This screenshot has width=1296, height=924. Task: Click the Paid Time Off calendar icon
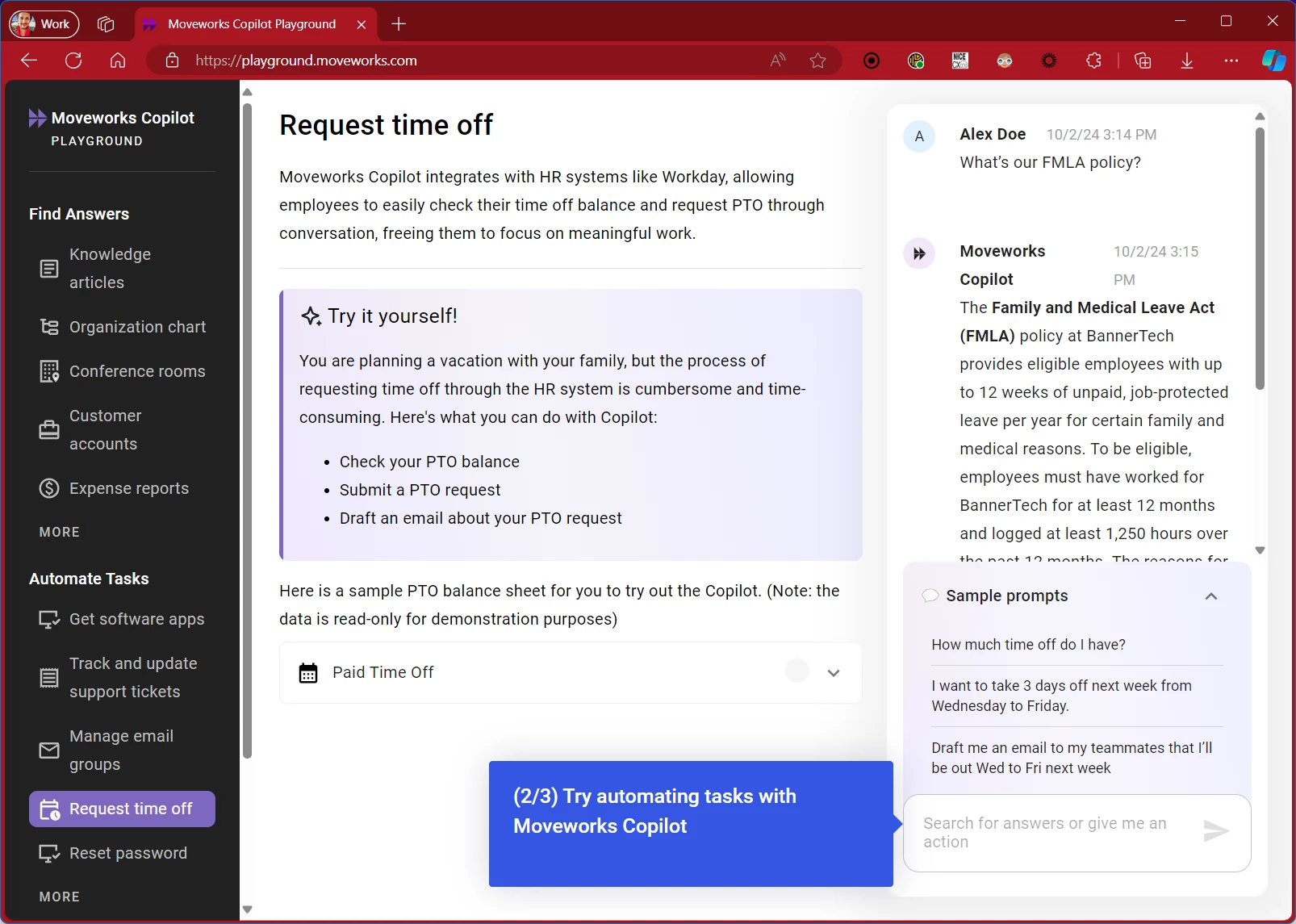pyautogui.click(x=308, y=673)
